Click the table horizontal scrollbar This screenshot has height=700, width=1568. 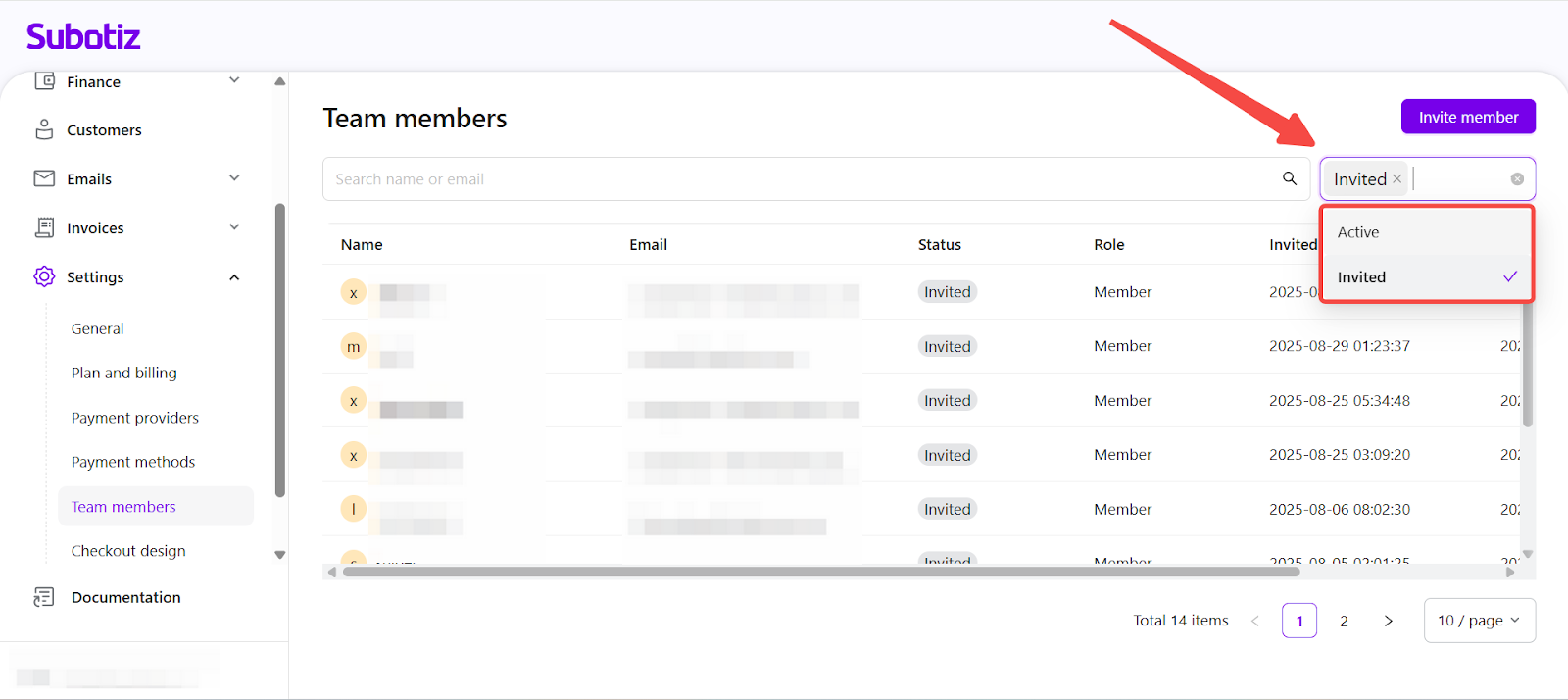click(x=823, y=572)
